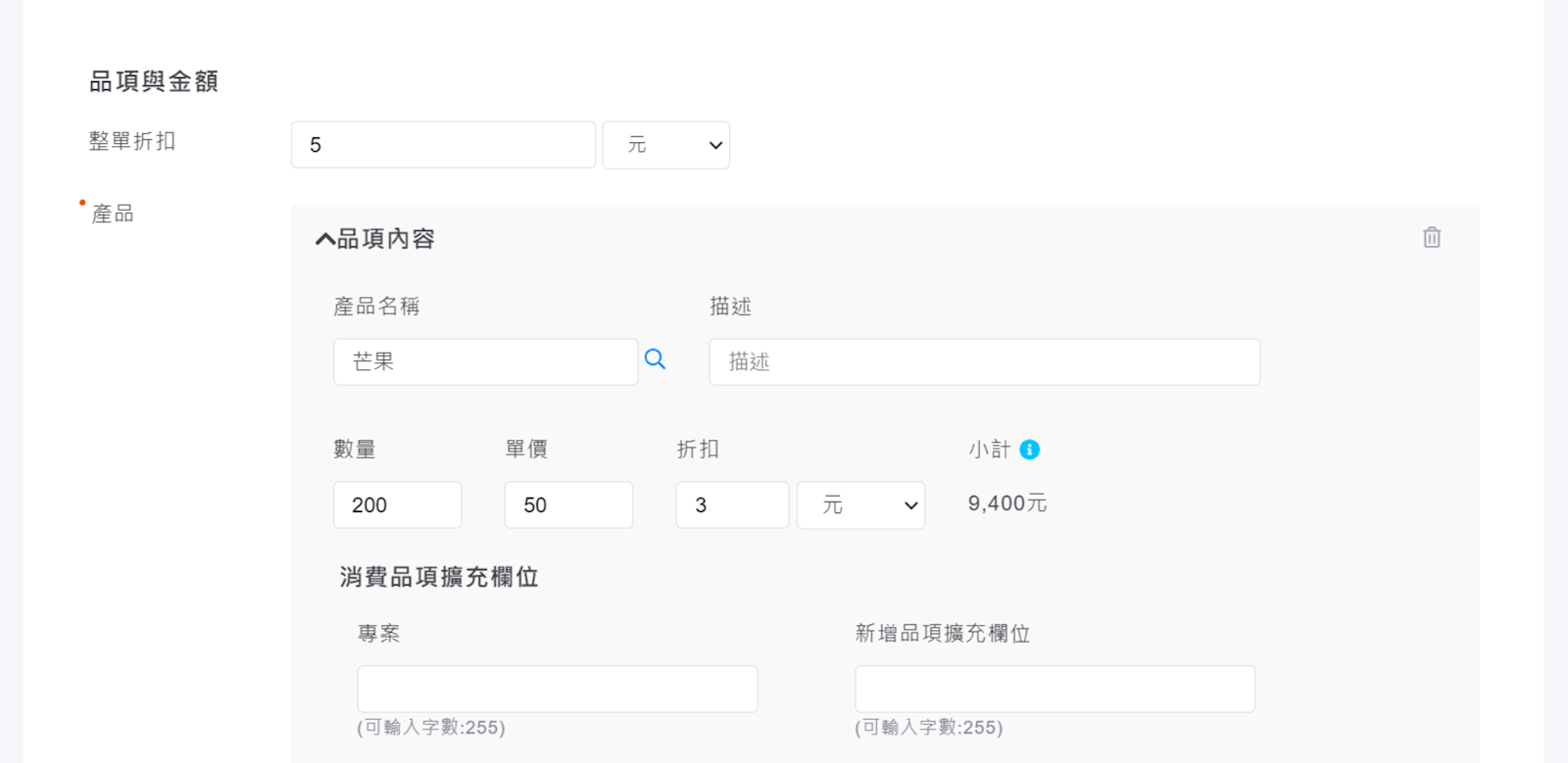Click the required 產品 field label
1568x763 pixels.
click(113, 214)
